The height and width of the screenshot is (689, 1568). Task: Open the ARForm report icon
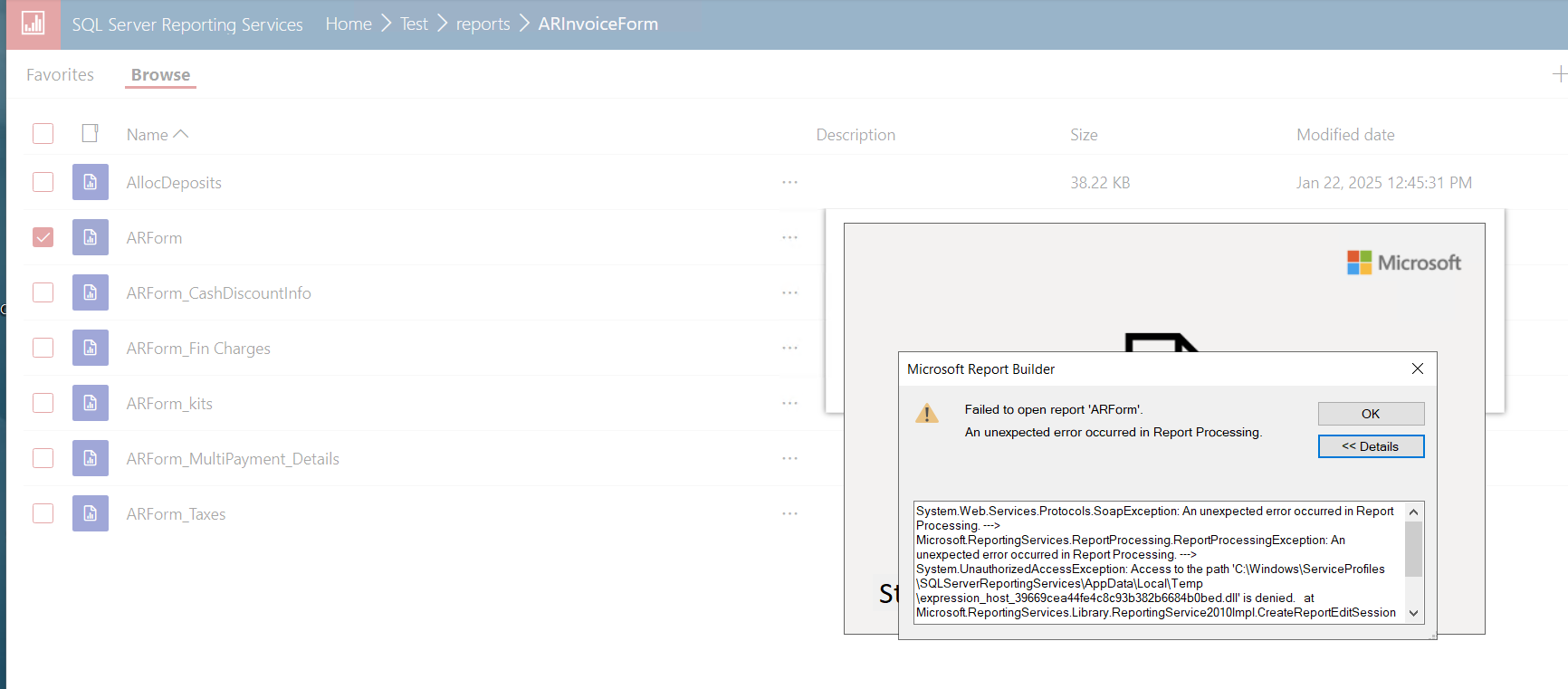(91, 237)
